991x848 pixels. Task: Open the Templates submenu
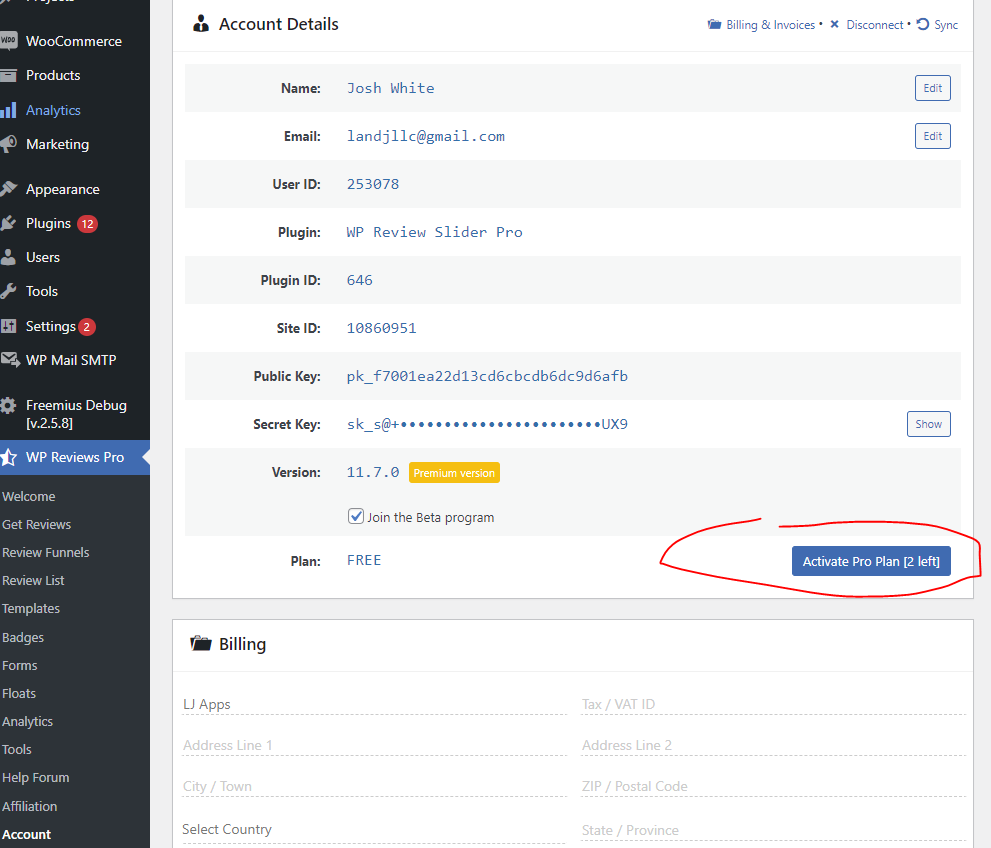(31, 609)
